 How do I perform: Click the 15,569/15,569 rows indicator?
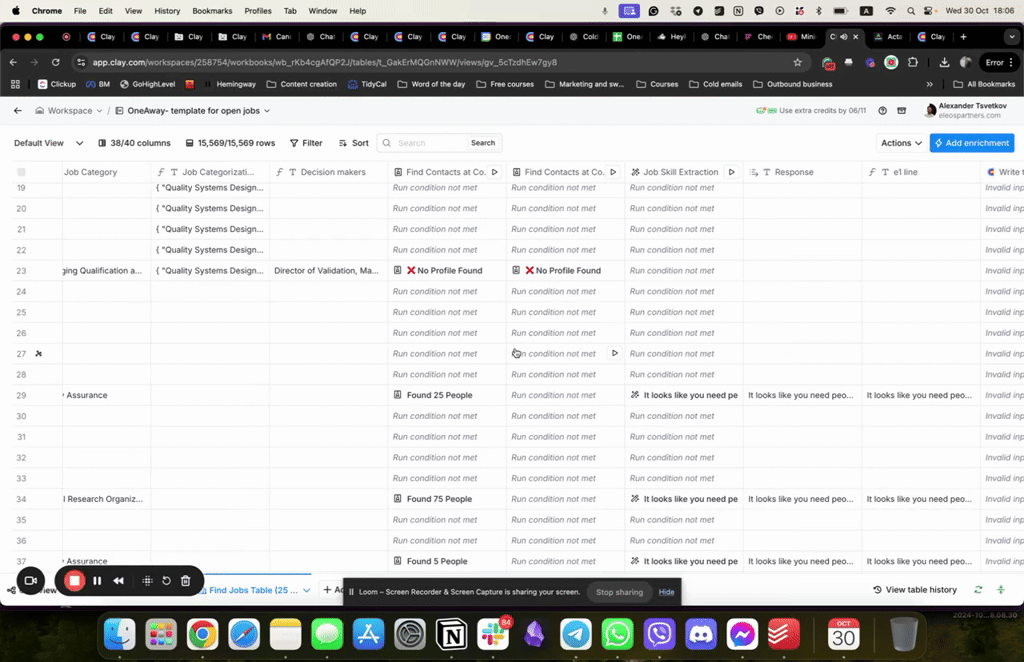click(230, 143)
